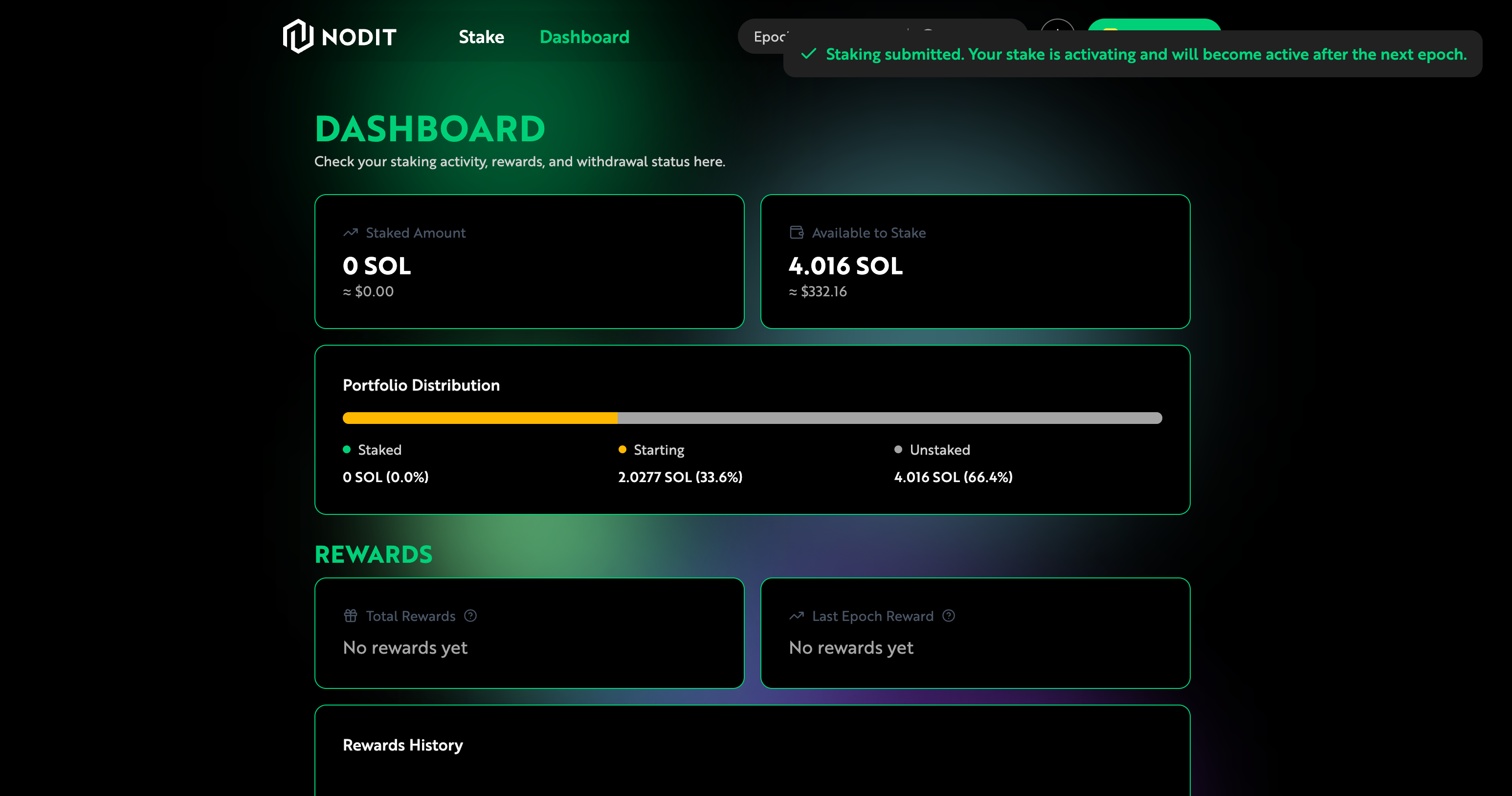Click the green Staked legend dot
The width and height of the screenshot is (1512, 796).
click(346, 450)
